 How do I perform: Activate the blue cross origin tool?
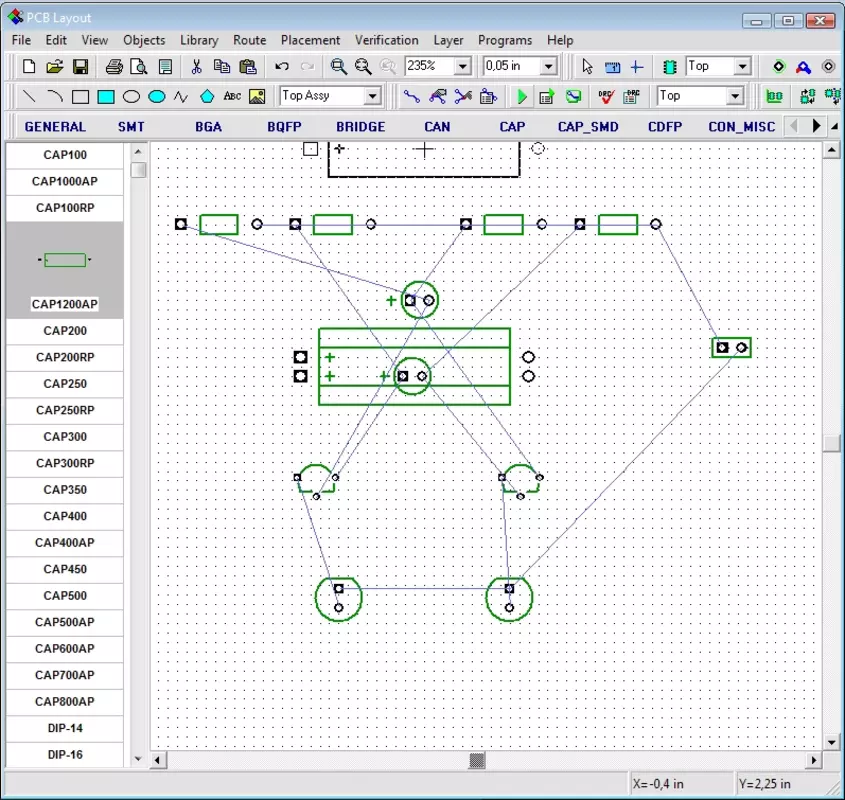pos(637,66)
